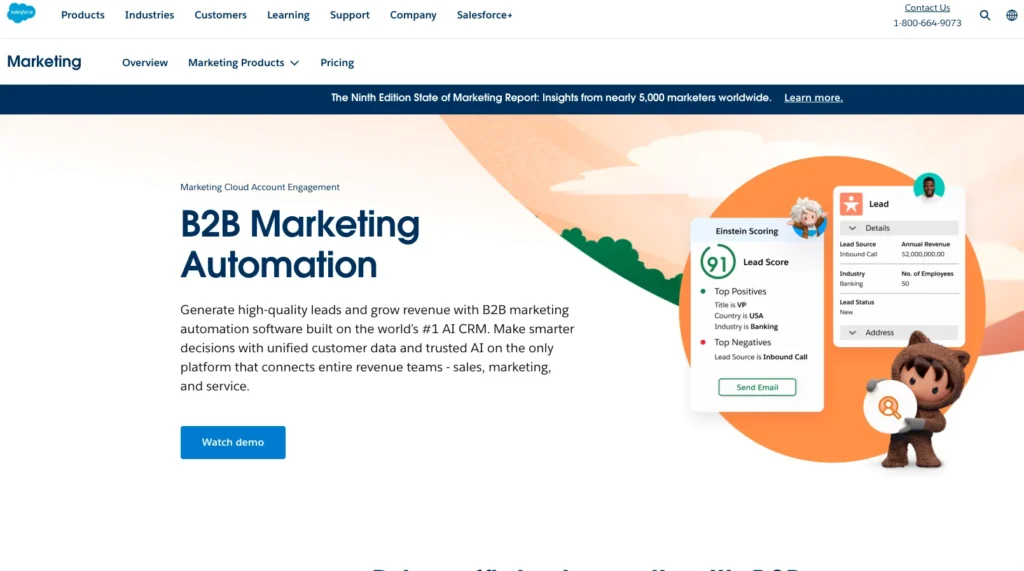Screen dimensions: 1024x571
Task: Click the Top Positives label
Action: [740, 291]
